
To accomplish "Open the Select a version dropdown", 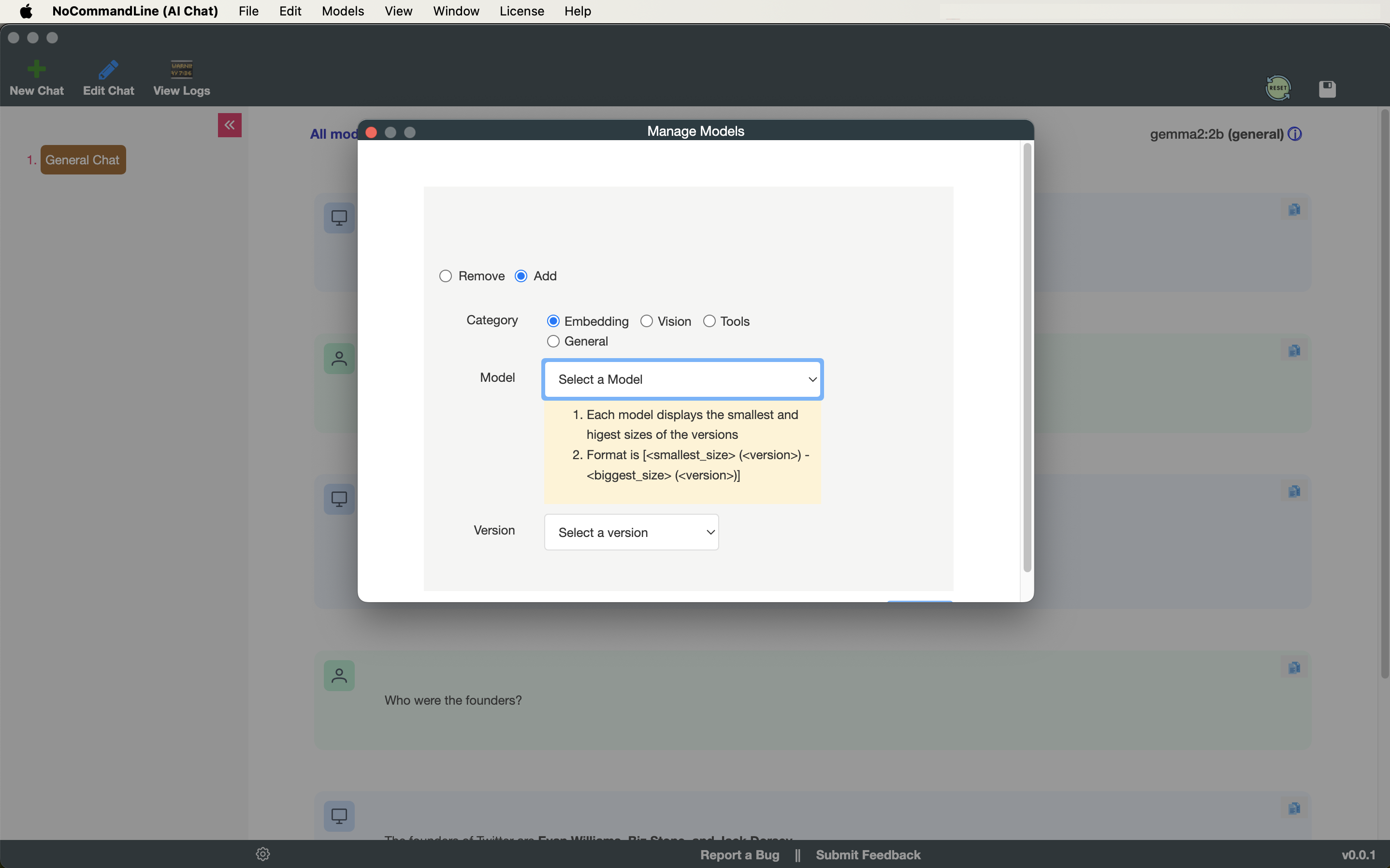I will (631, 532).
